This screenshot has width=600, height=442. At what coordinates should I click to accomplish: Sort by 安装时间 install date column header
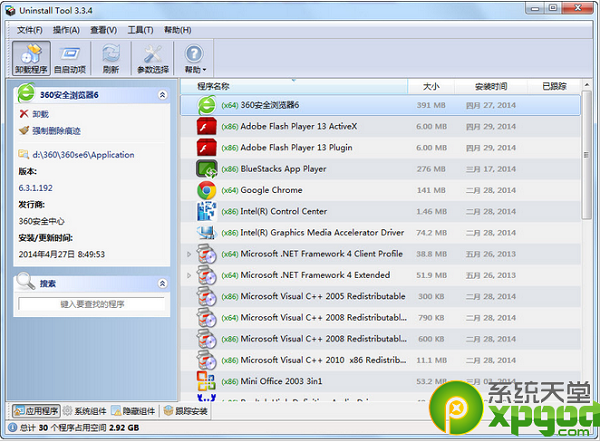click(491, 86)
